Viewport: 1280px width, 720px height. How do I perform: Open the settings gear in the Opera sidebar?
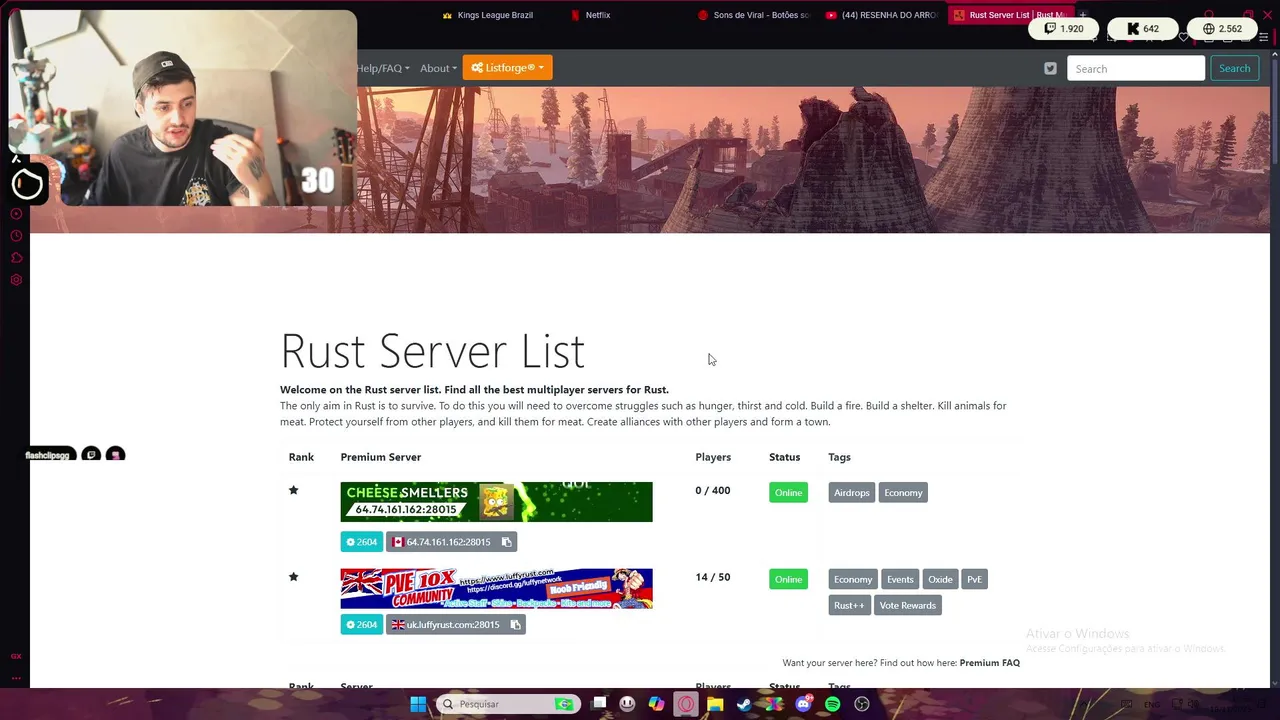(16, 280)
